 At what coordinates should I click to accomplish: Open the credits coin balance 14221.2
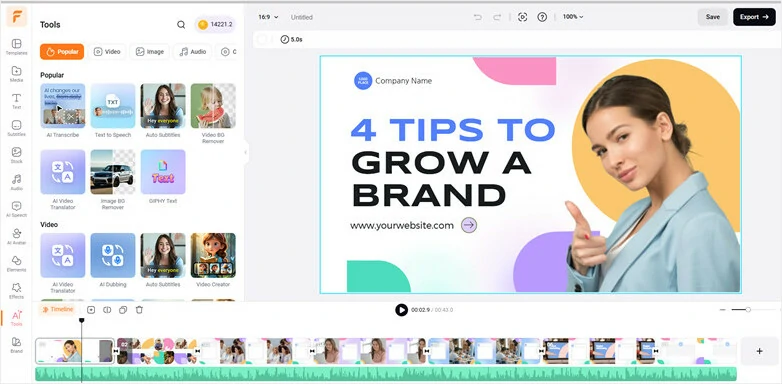coord(215,24)
